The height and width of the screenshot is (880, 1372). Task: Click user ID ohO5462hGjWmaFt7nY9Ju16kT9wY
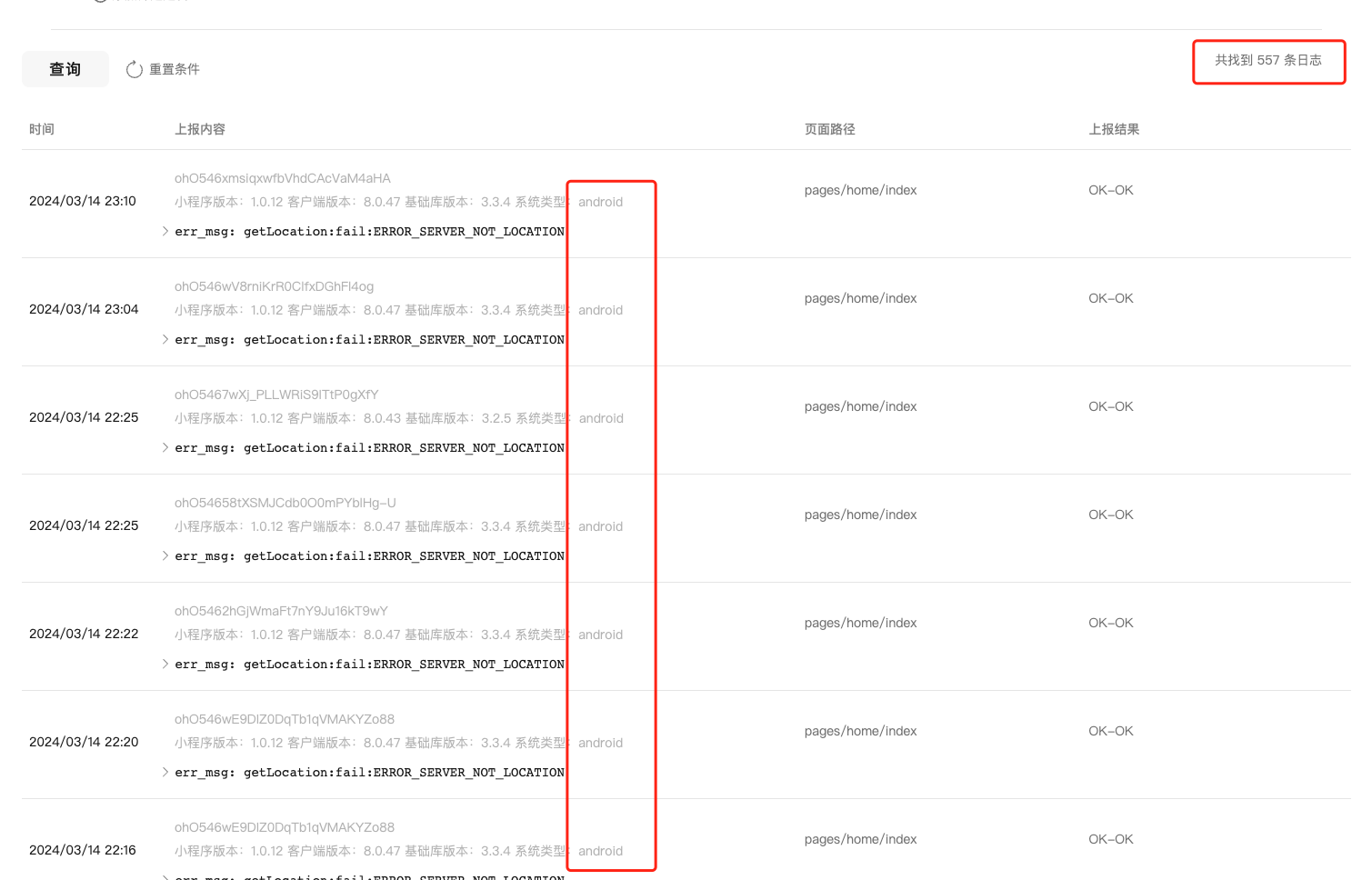point(281,611)
